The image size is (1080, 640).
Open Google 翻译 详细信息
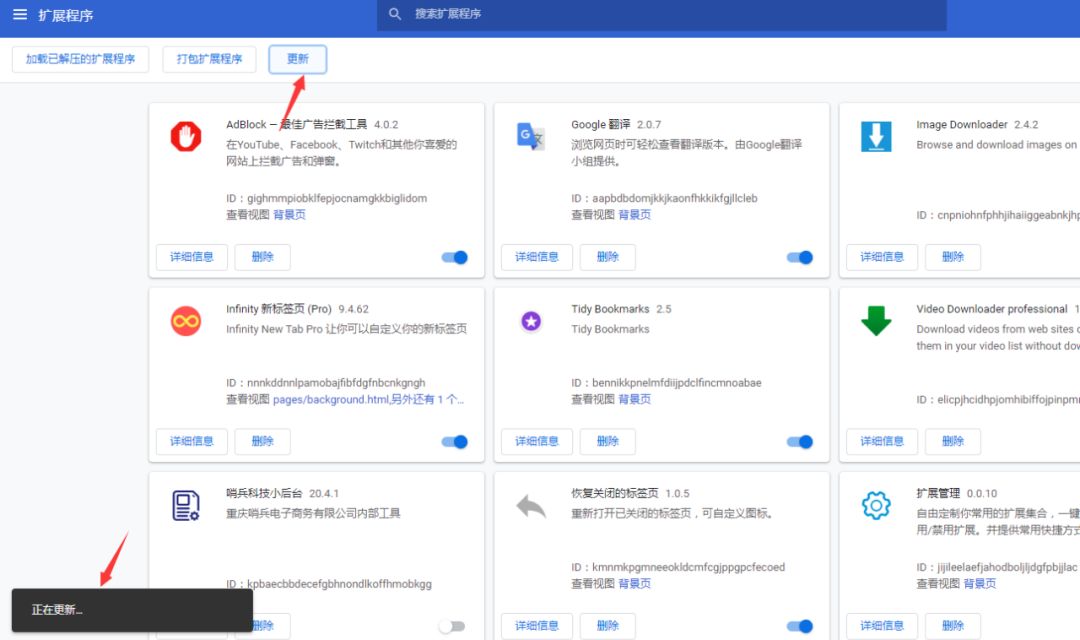pyautogui.click(x=537, y=257)
